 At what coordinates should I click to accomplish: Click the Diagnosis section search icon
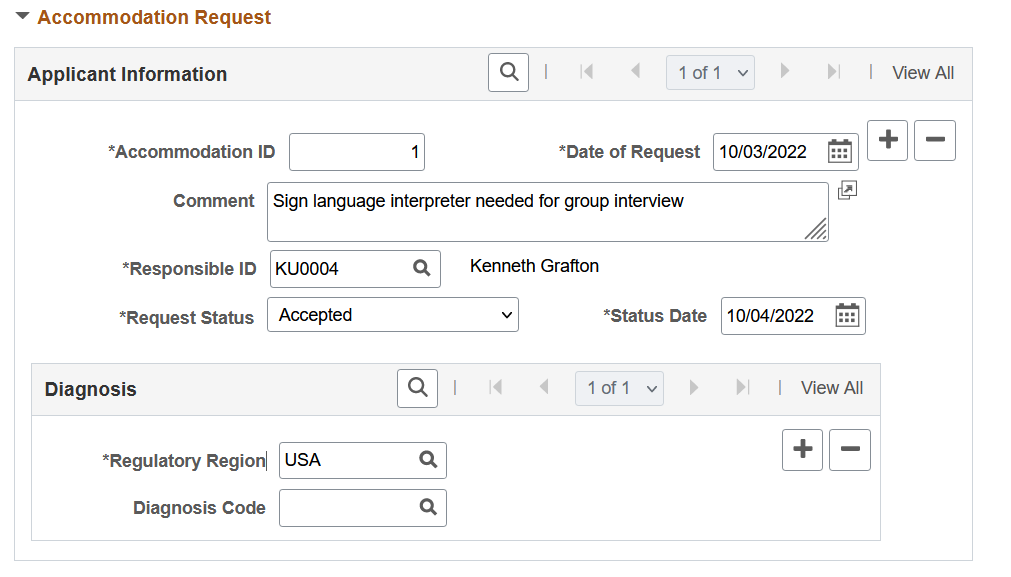tap(417, 388)
